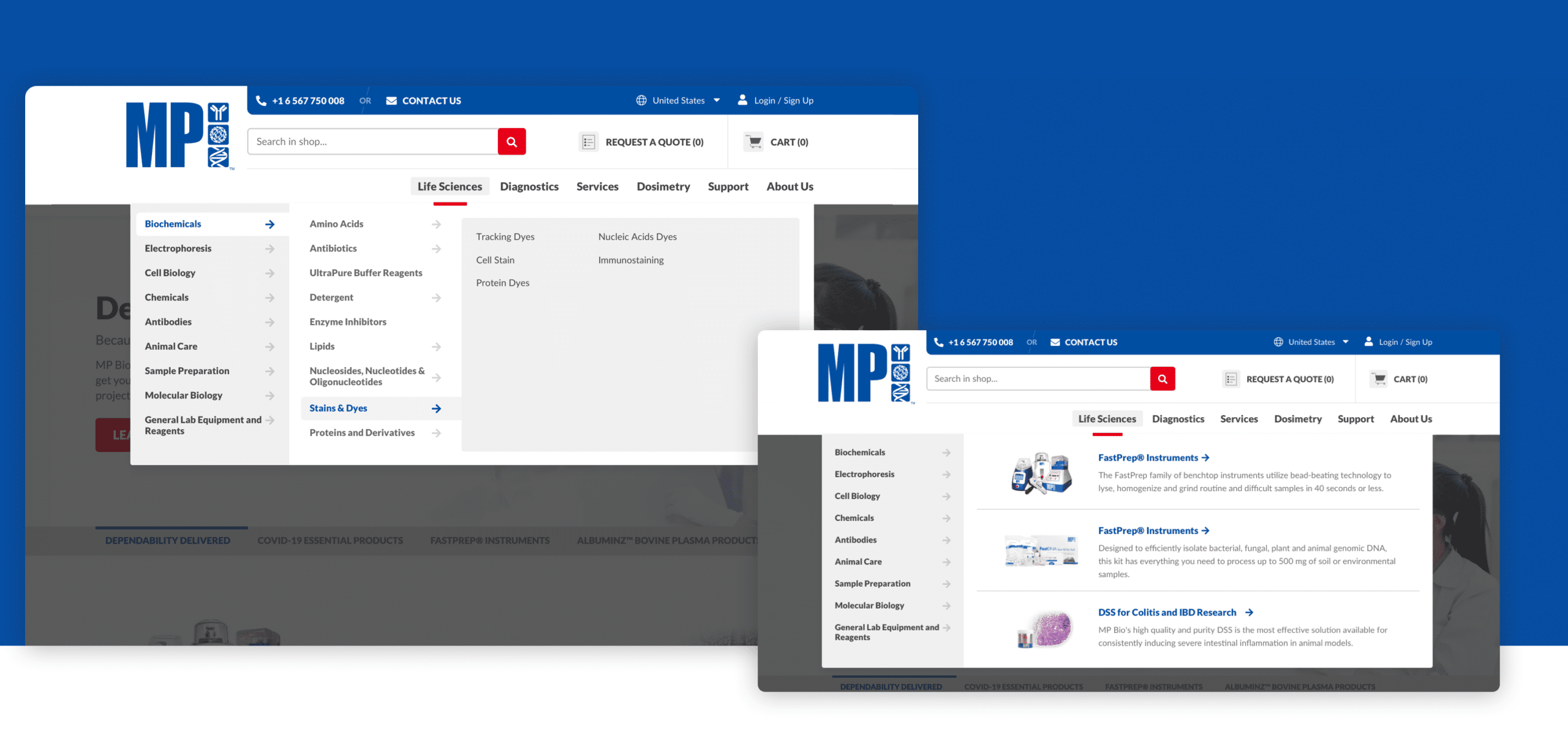Click the globe icon beside United States in the left window
This screenshot has width=1568, height=738.
pyautogui.click(x=641, y=100)
